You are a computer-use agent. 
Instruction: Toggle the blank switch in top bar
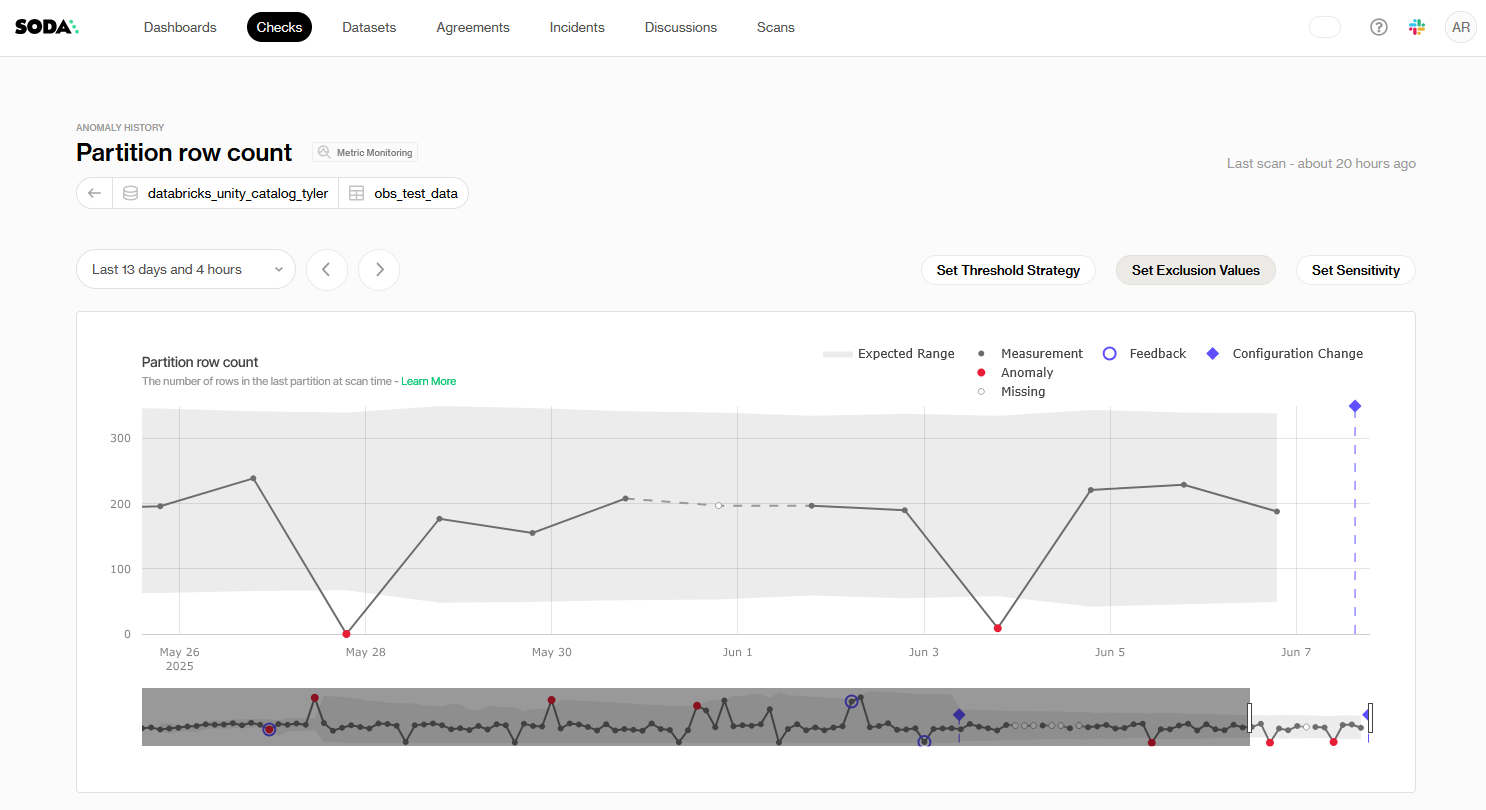pos(1325,27)
